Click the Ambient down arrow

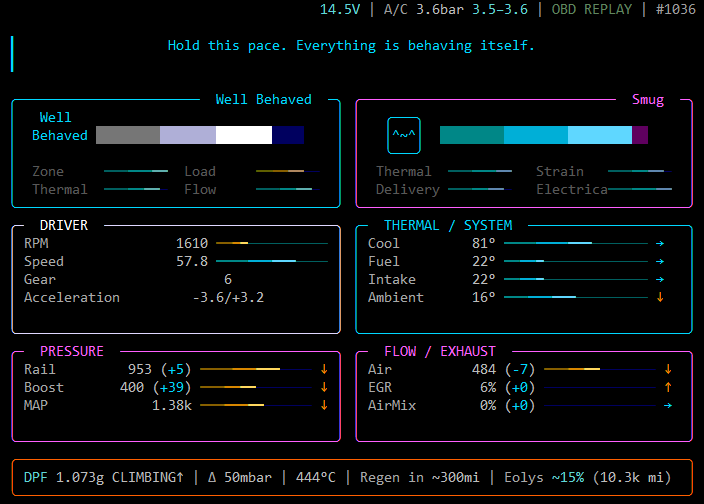pyautogui.click(x=660, y=297)
